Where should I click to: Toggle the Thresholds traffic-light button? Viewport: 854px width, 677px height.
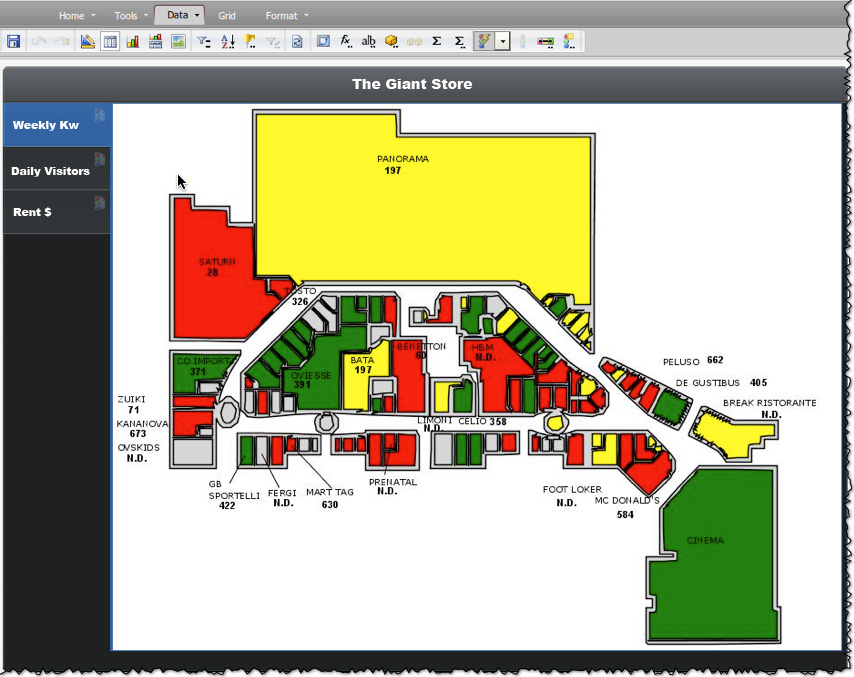tap(484, 41)
